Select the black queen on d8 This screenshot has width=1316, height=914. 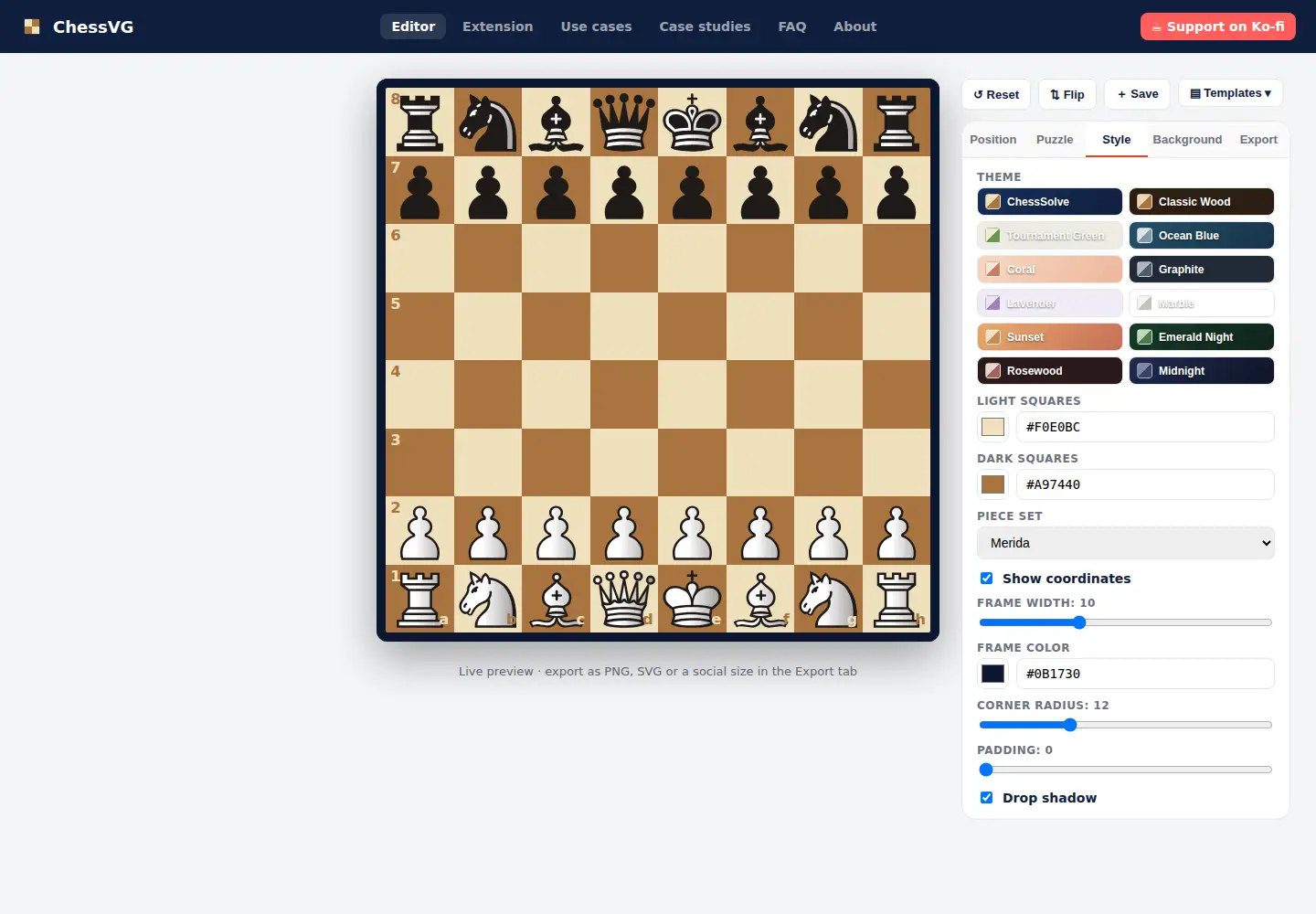(624, 122)
